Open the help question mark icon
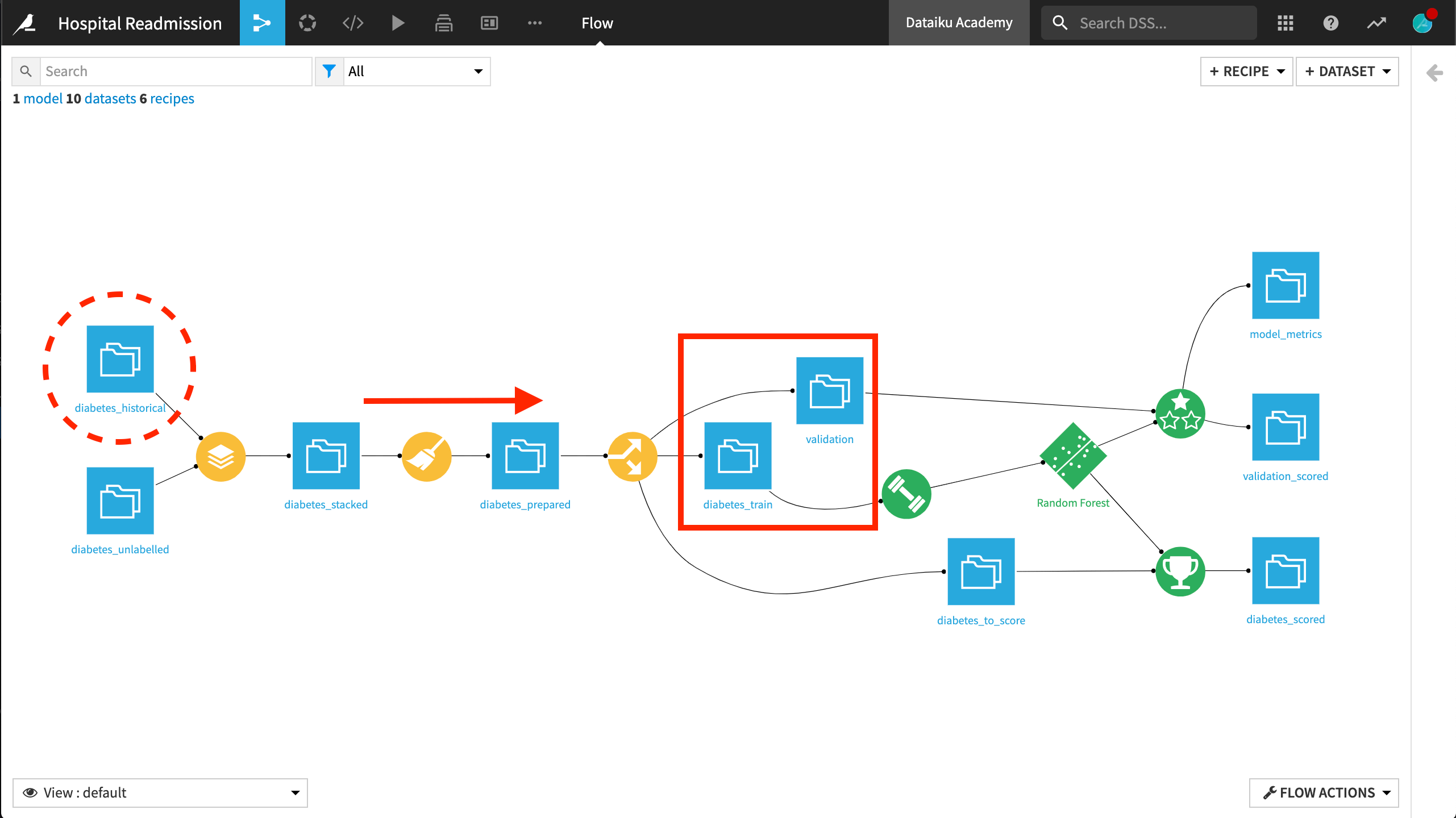1456x818 pixels. tap(1330, 23)
